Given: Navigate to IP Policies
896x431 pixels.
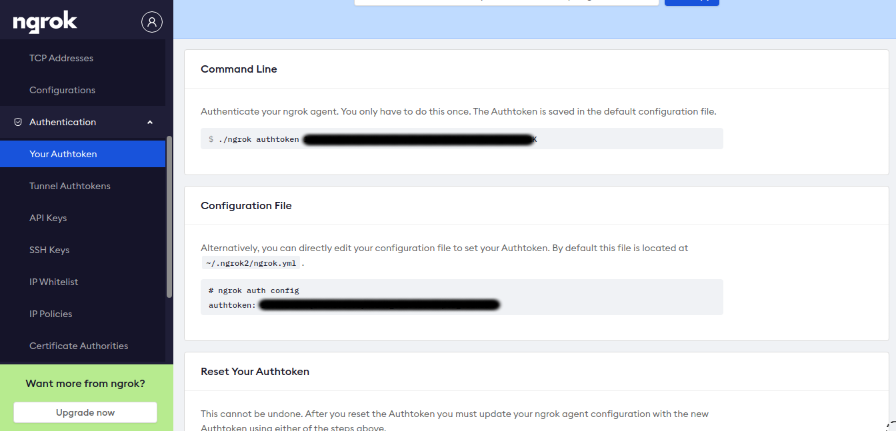Looking at the screenshot, I should click(x=51, y=314).
